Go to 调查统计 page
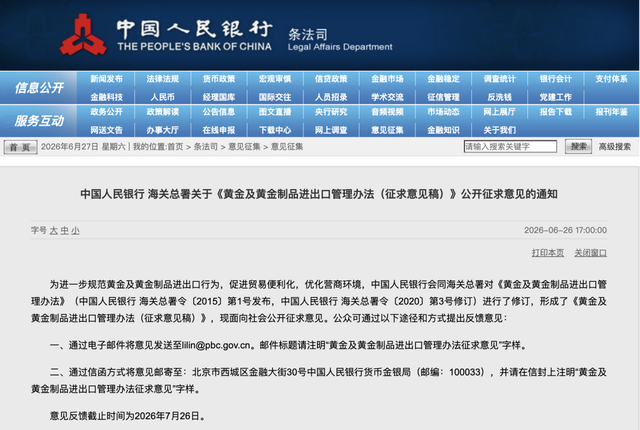Screen dimensions: 640x430 tap(500, 79)
